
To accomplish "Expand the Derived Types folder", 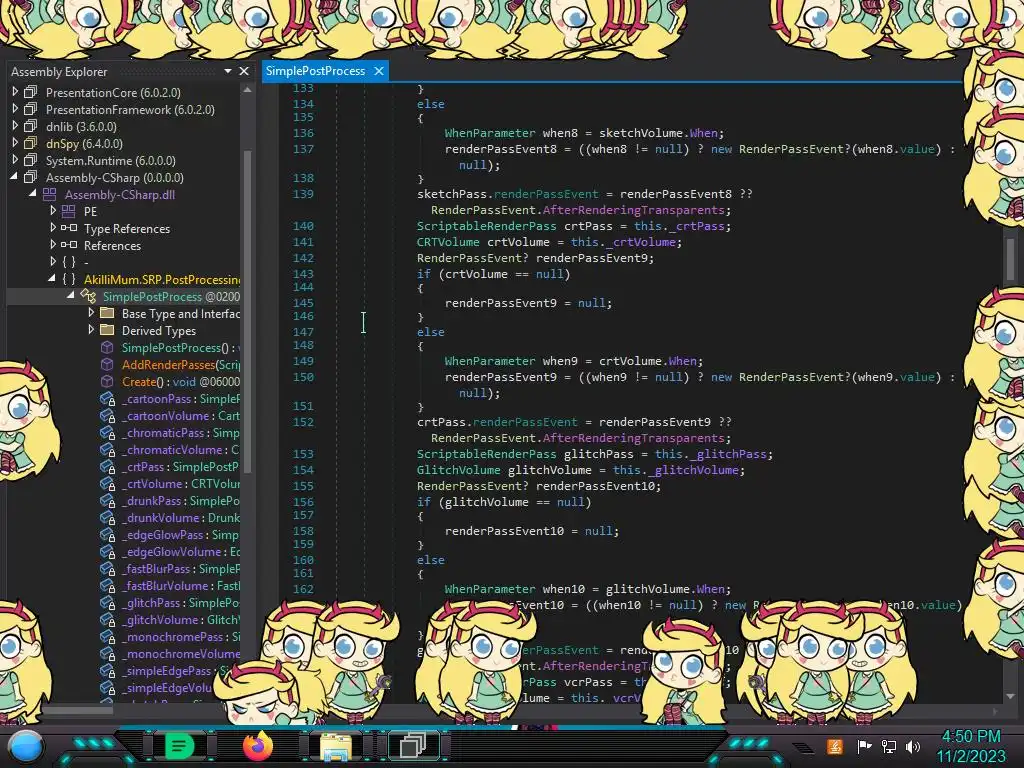I will pos(91,330).
